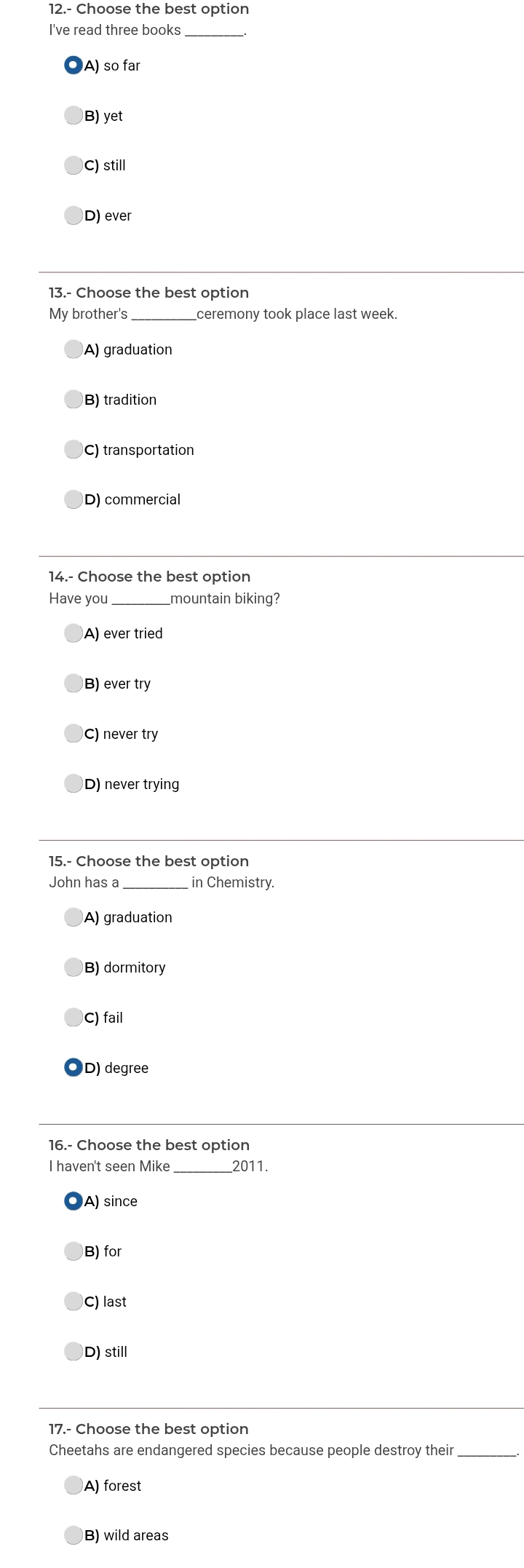Choose 'ever try' in question 14
The image size is (524, 1568).
(74, 684)
